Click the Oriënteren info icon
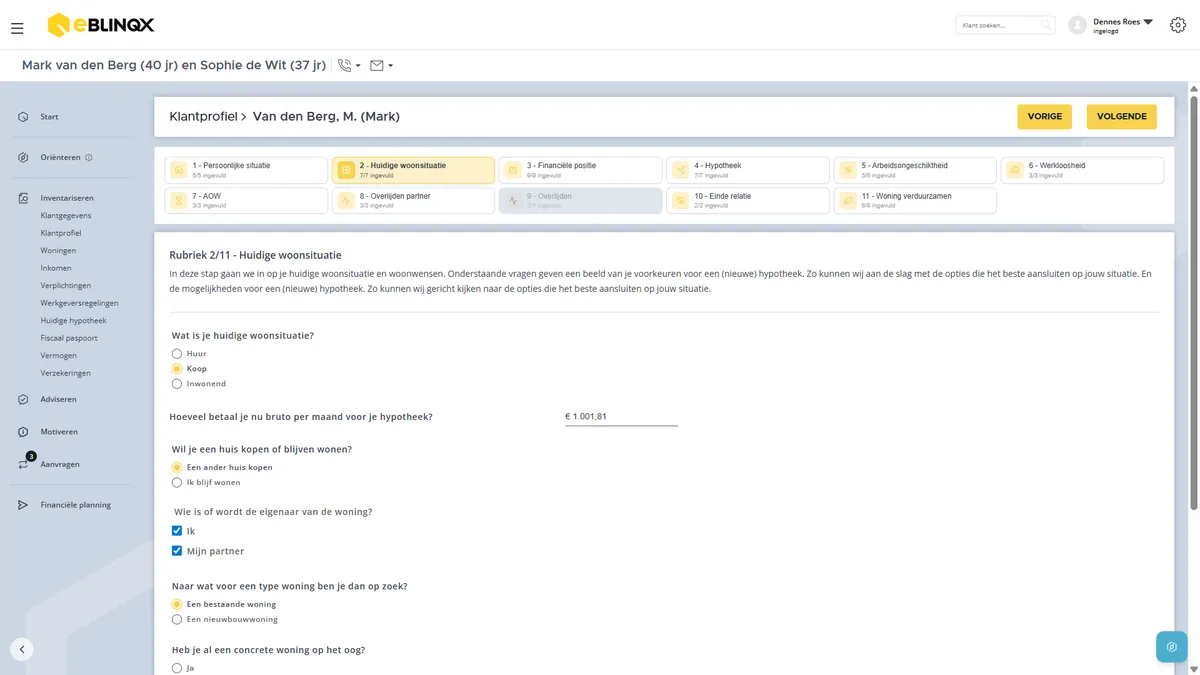This screenshot has height=675, width=1200. coord(89,157)
